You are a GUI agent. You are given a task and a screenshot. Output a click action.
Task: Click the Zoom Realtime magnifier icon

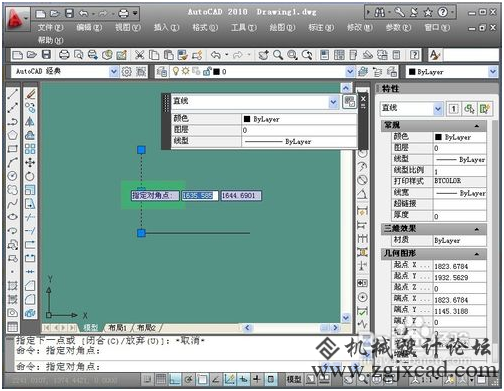[278, 55]
